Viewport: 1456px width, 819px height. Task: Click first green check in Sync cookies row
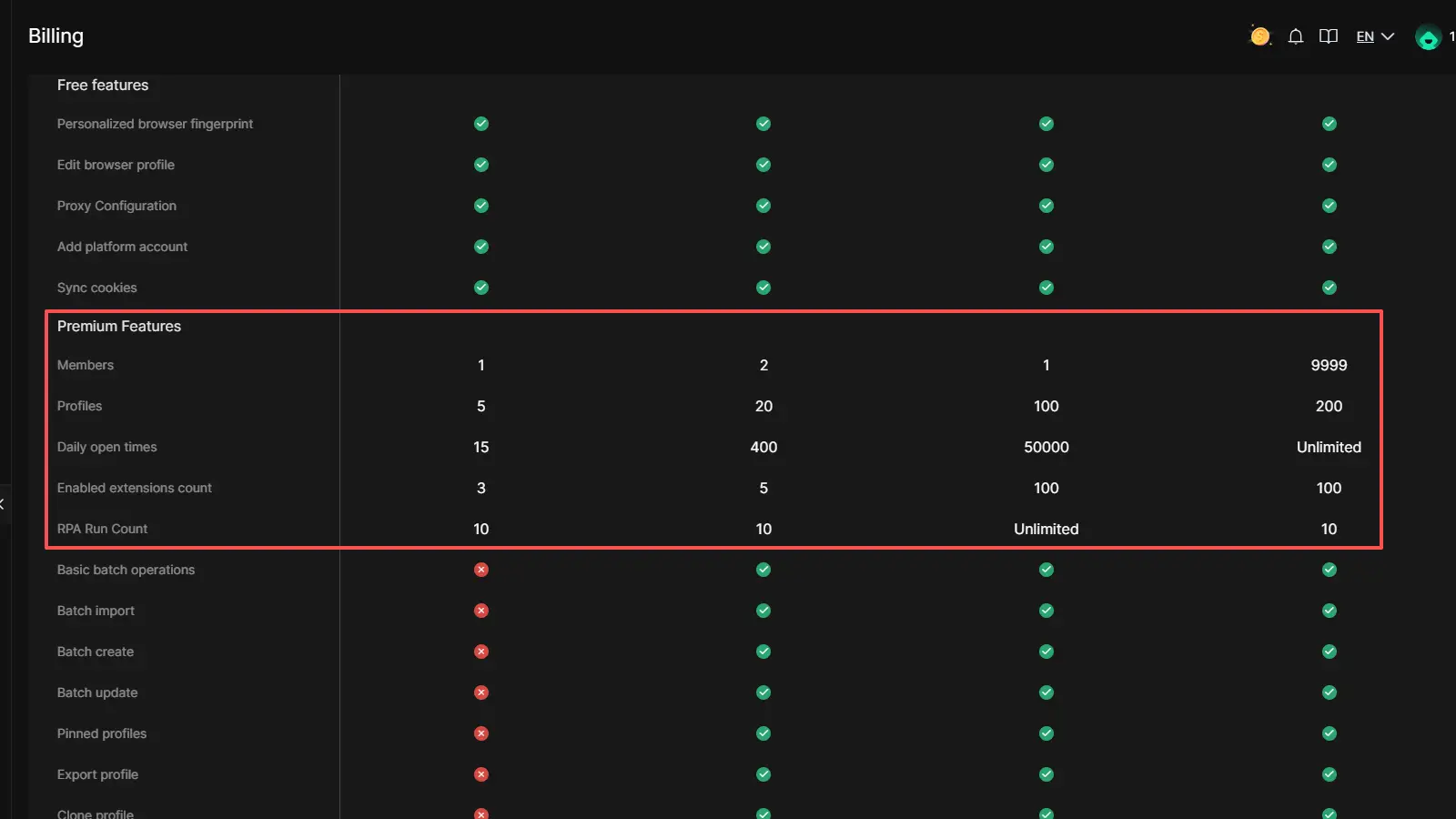pos(481,288)
